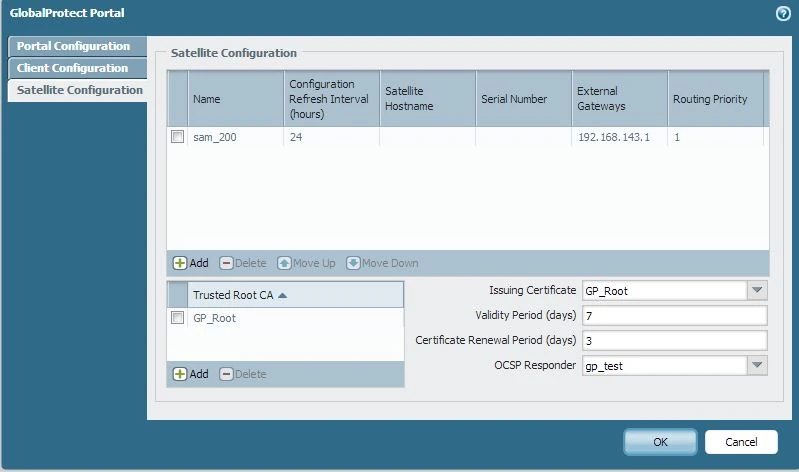
Task: Click Delete in the satellite table toolbar
Action: [243, 263]
